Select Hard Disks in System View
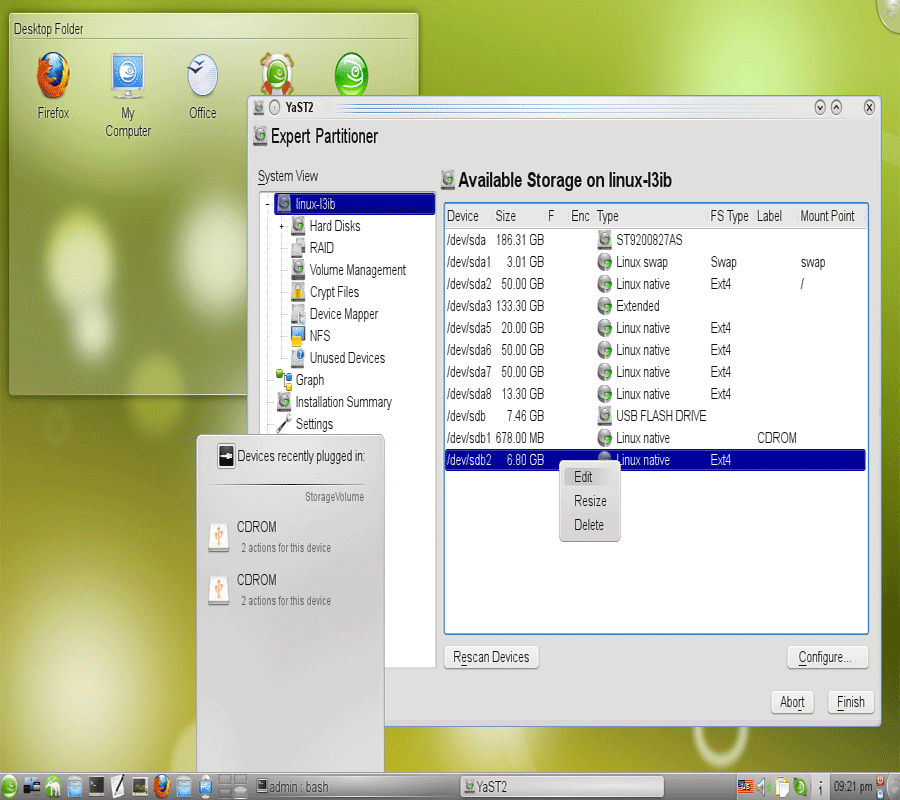 coord(335,226)
